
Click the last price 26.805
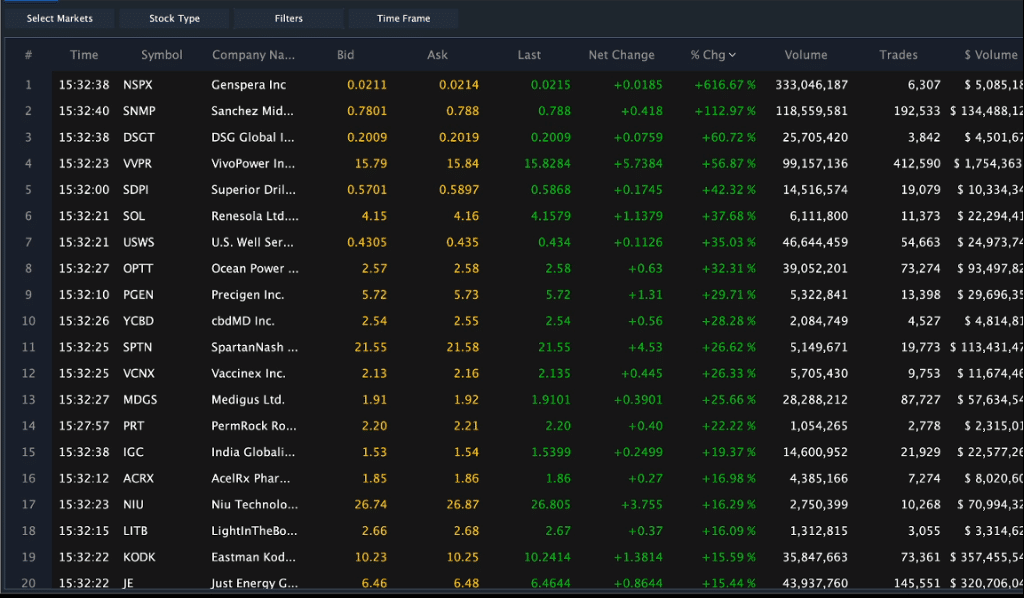click(551, 505)
